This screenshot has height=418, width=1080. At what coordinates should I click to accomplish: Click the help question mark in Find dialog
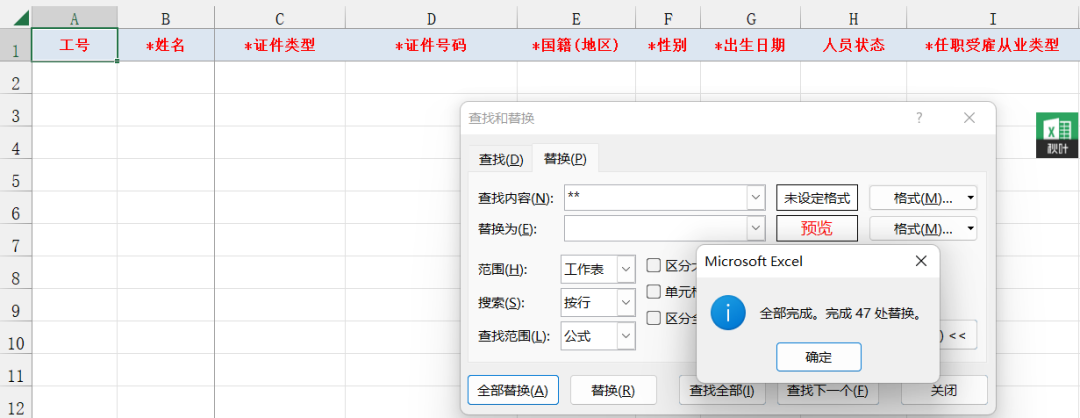coord(919,118)
